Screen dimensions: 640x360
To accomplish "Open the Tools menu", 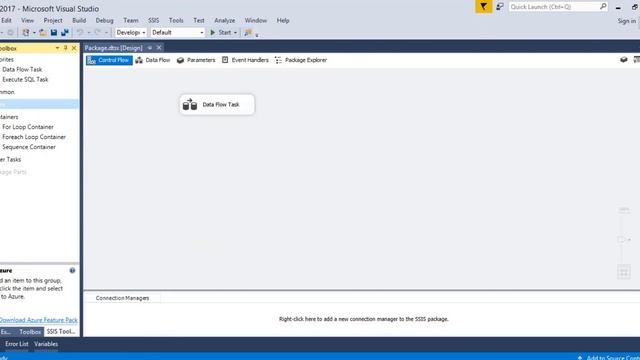I will click(176, 20).
